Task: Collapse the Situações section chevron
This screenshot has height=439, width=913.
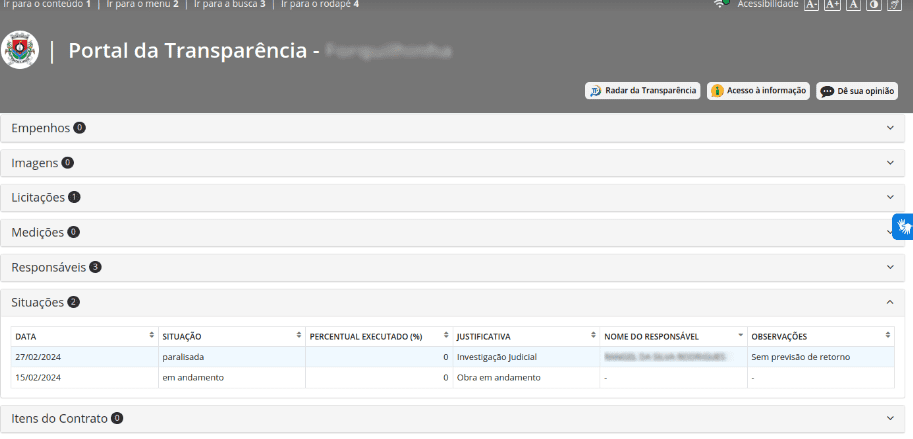Action: (890, 302)
